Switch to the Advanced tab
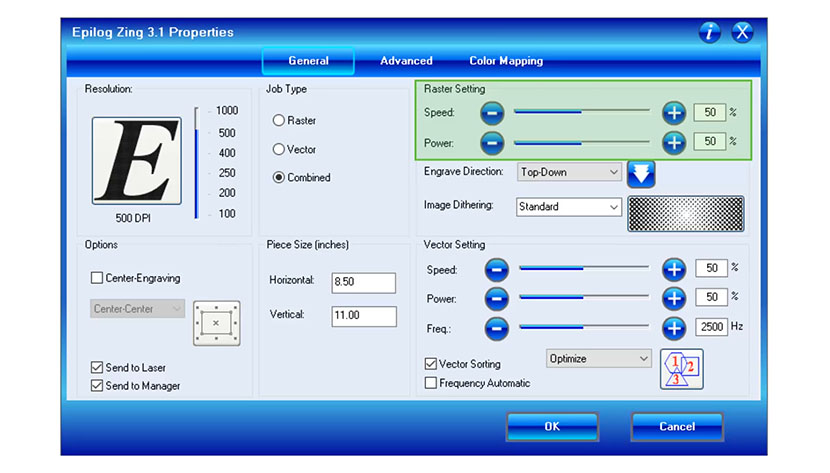The width and height of the screenshot is (830, 473). 406,61
